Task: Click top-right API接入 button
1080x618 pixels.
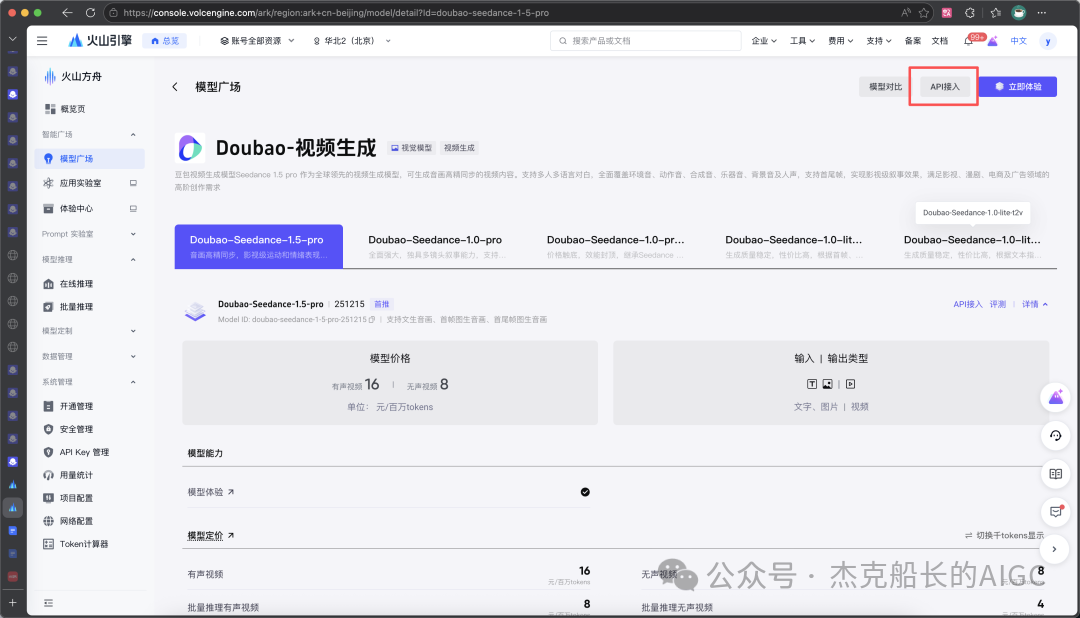Action: coord(944,87)
